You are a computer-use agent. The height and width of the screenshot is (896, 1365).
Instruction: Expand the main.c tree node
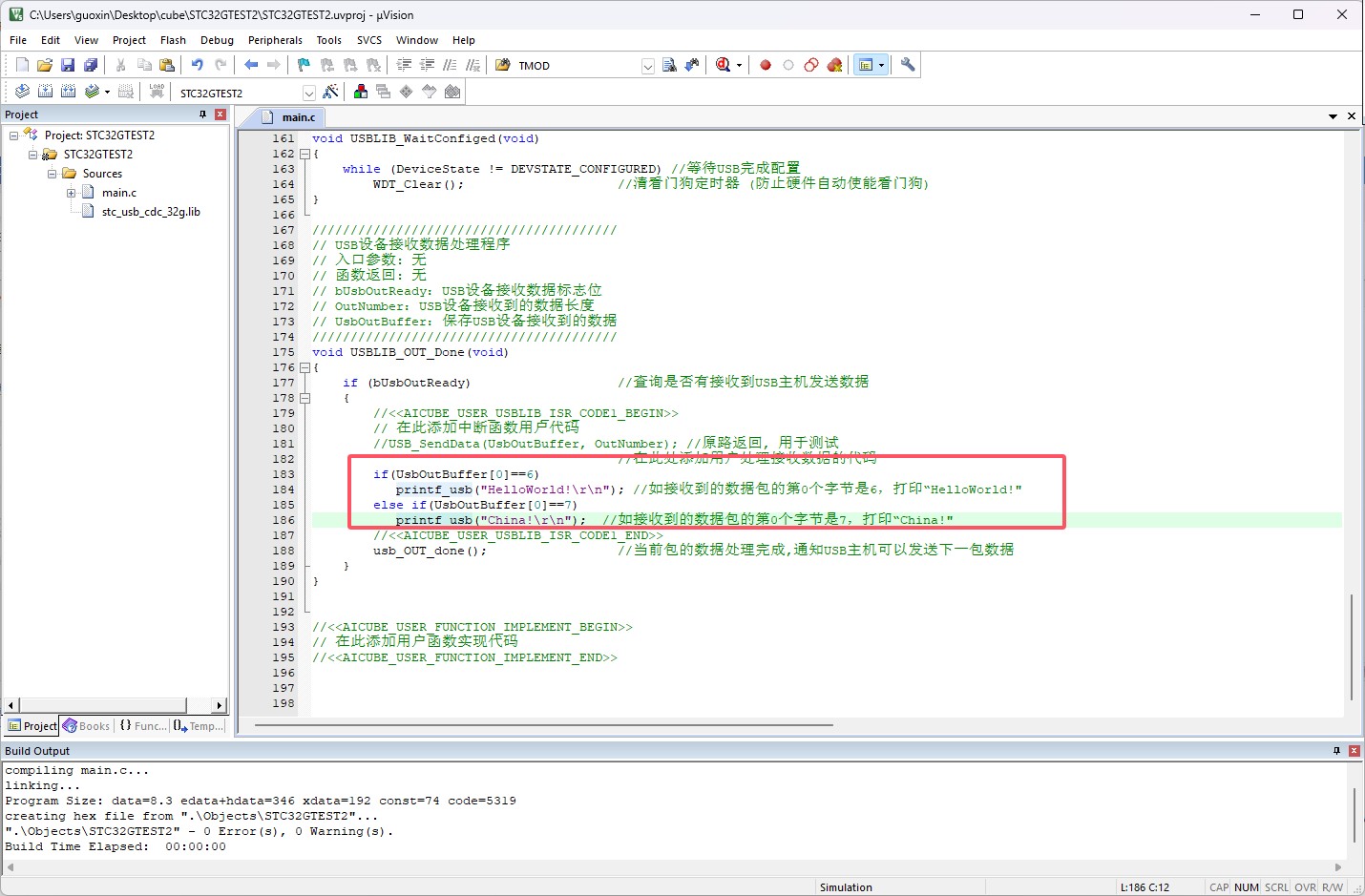point(71,193)
